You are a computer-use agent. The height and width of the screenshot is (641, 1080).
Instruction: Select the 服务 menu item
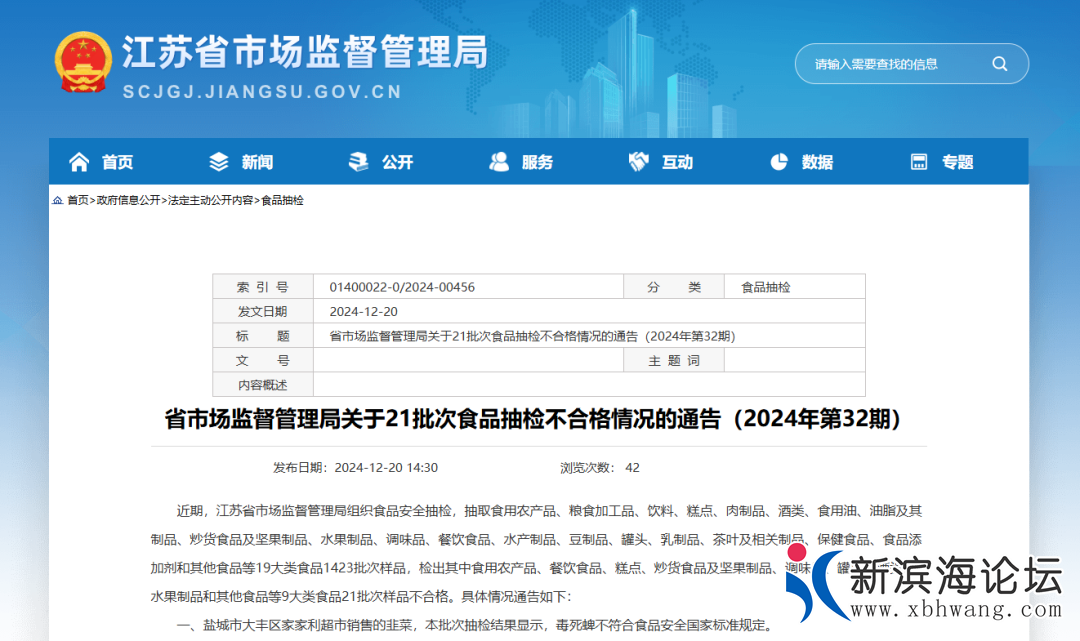tap(537, 162)
